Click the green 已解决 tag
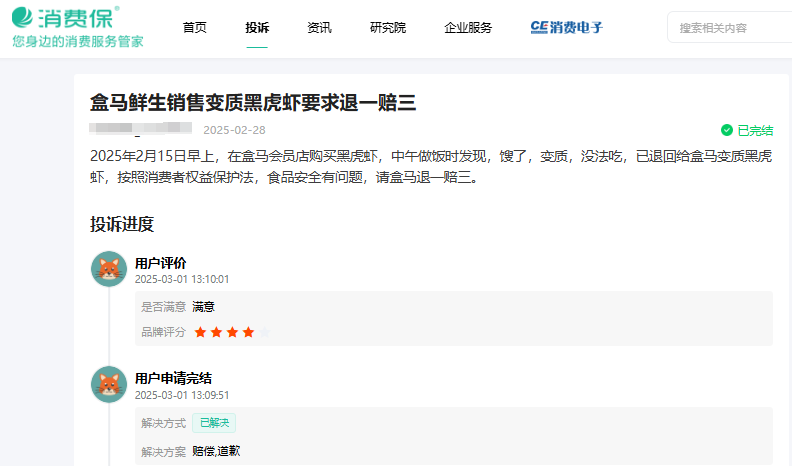Image resolution: width=792 pixels, height=466 pixels. coord(214,423)
